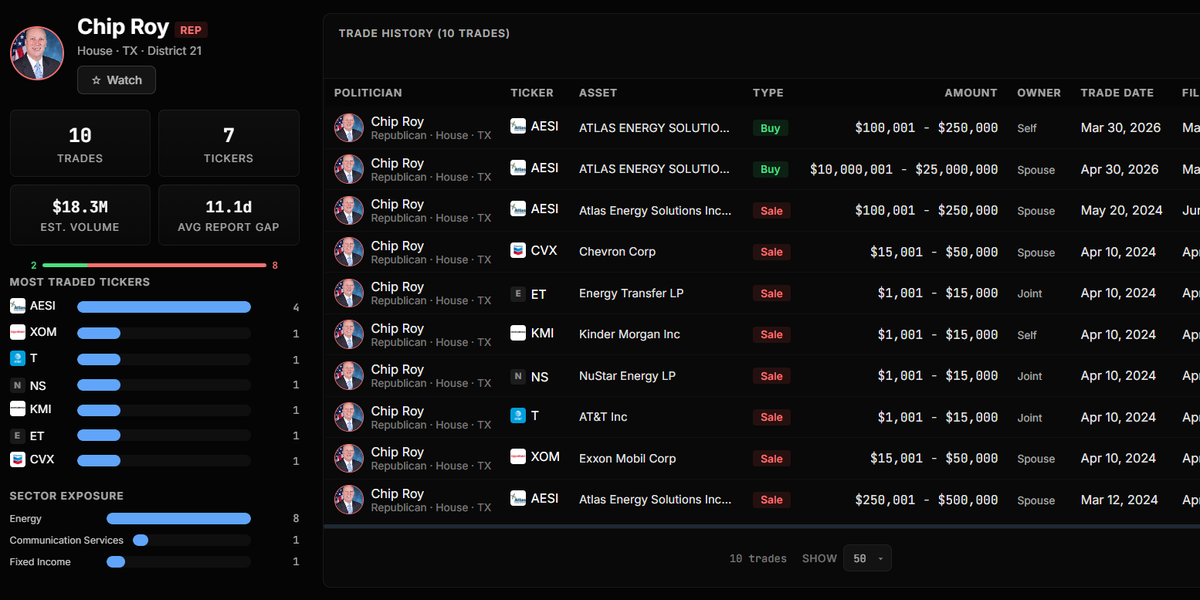Click politician avatar in AT&T Inc row
The image size is (1200, 600).
pyautogui.click(x=349, y=418)
